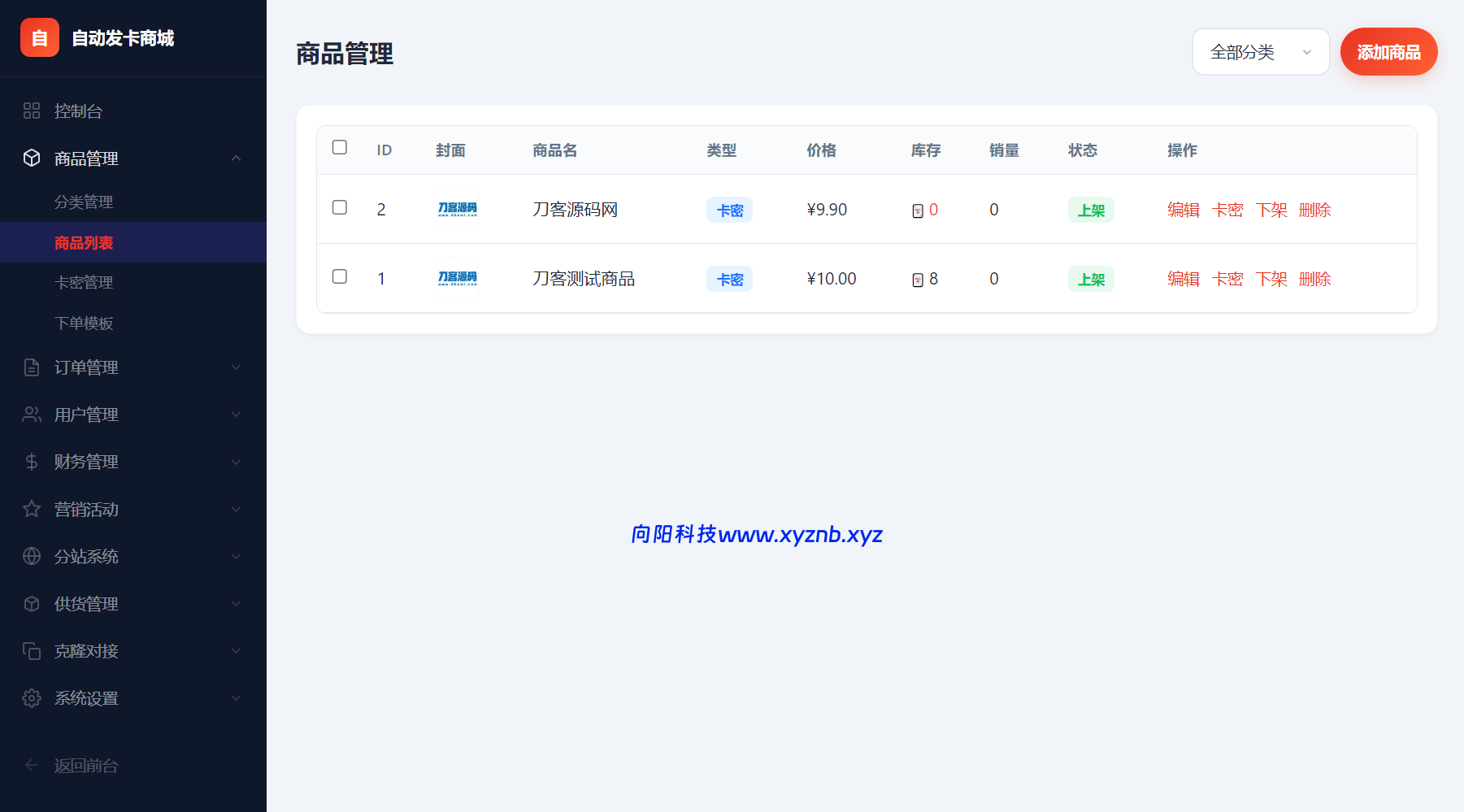1464x812 pixels.
Task: Open 系统设置 with the gear icon
Action: tap(32, 698)
